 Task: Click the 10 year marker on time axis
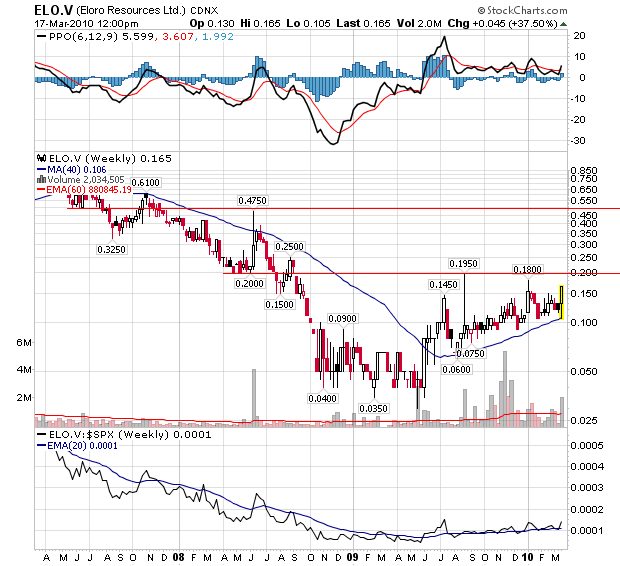pos(527,557)
